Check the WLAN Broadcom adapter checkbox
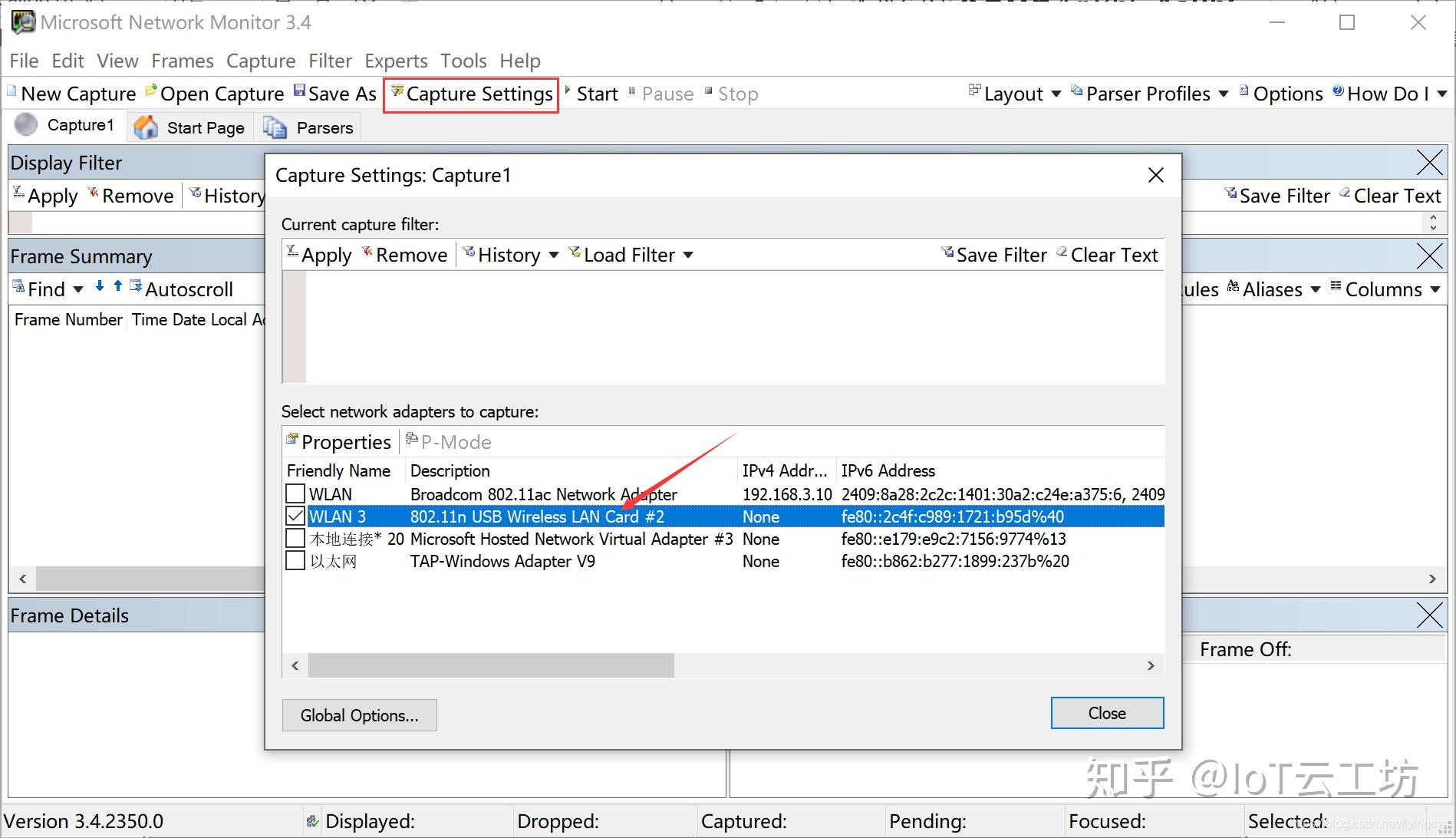The height and width of the screenshot is (838, 1456). 295,493
